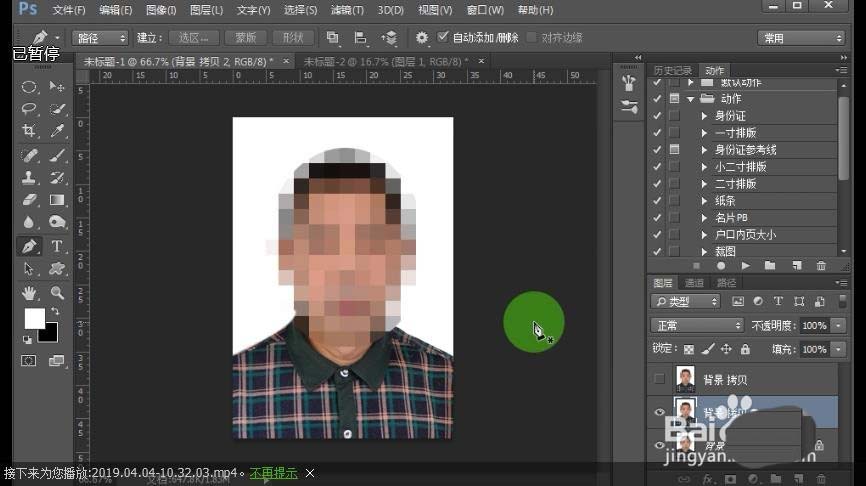Click the Record action button
The width and height of the screenshot is (866, 486).
pos(721,266)
